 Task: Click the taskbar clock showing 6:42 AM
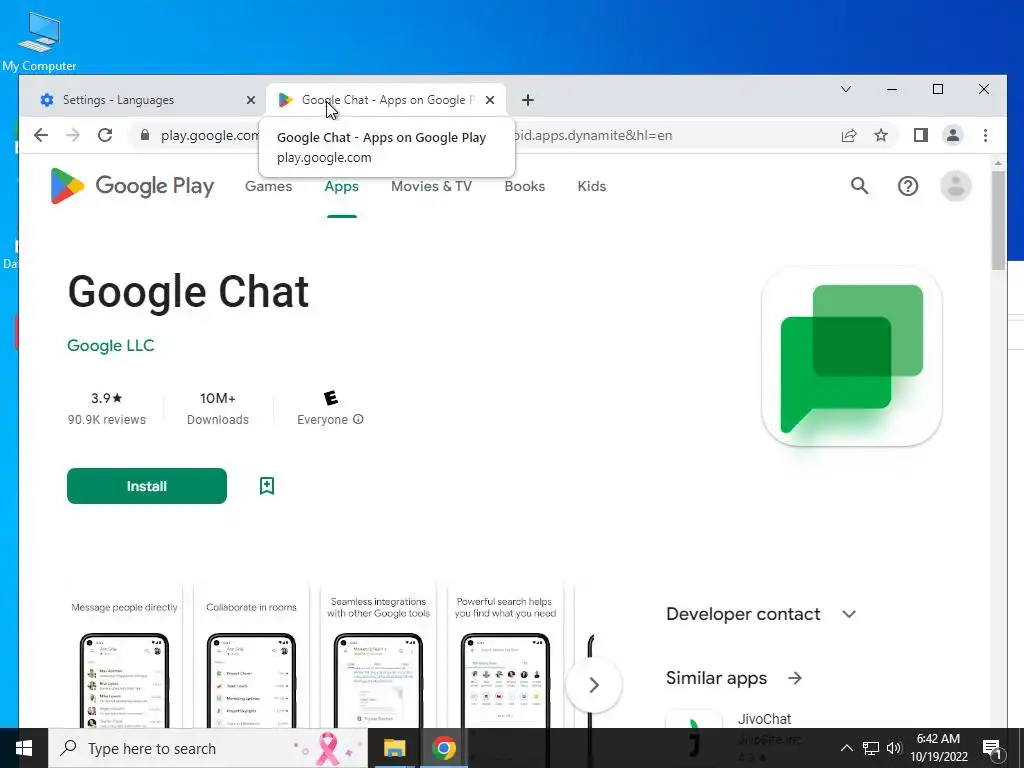tap(938, 748)
